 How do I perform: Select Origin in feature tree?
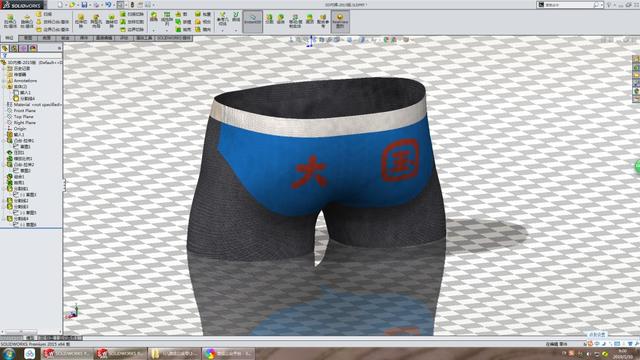coord(20,129)
